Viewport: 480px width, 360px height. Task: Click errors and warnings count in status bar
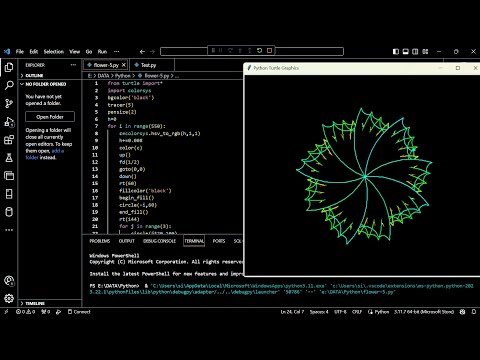pyautogui.click(x=25, y=312)
